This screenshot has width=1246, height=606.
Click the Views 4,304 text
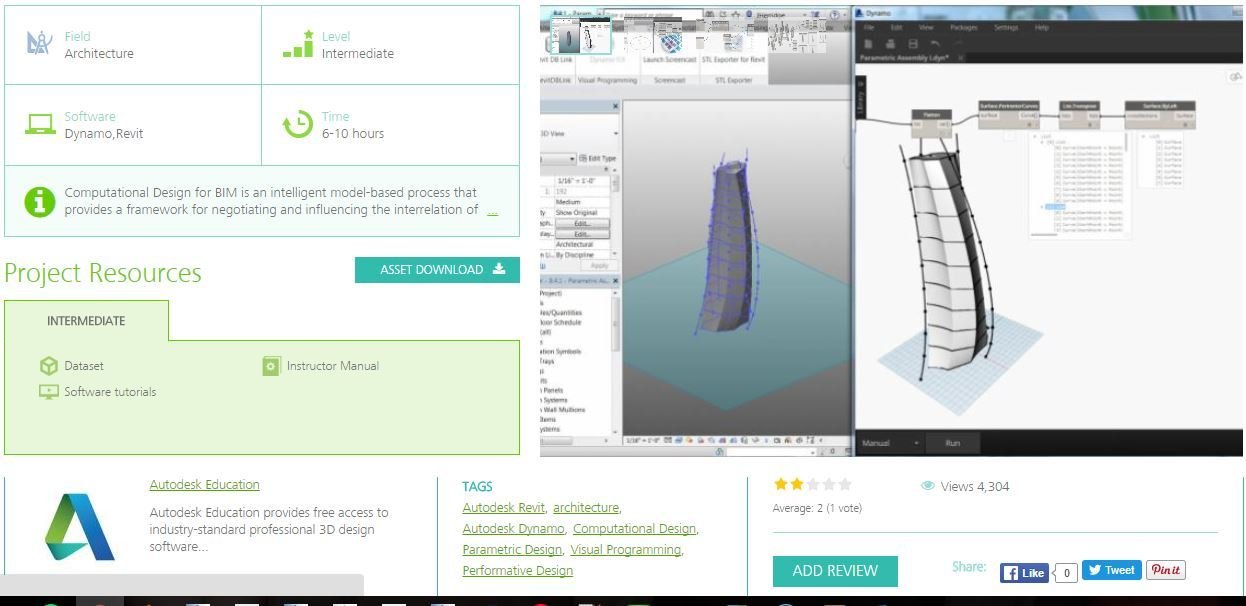tap(975, 487)
